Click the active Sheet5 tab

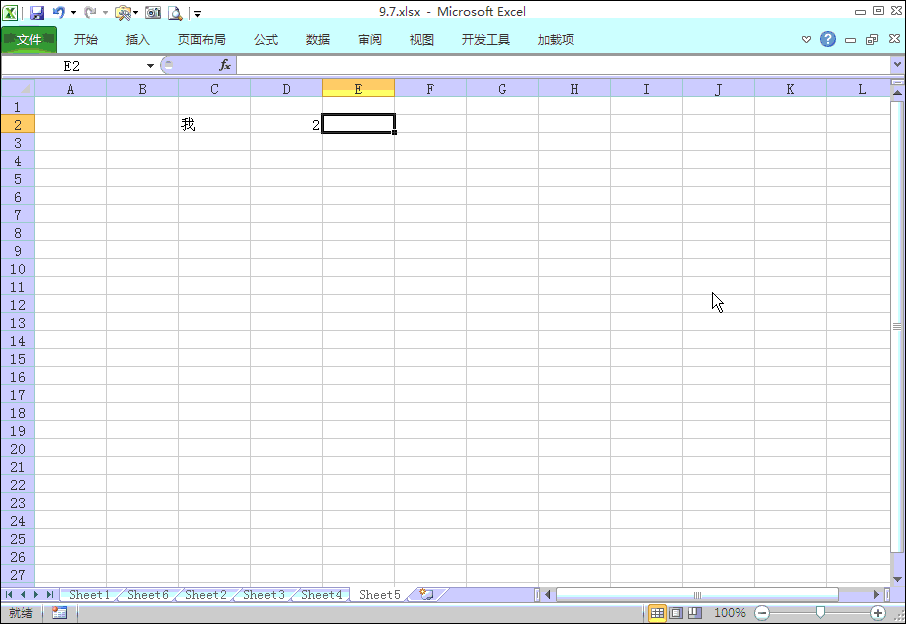click(380, 595)
